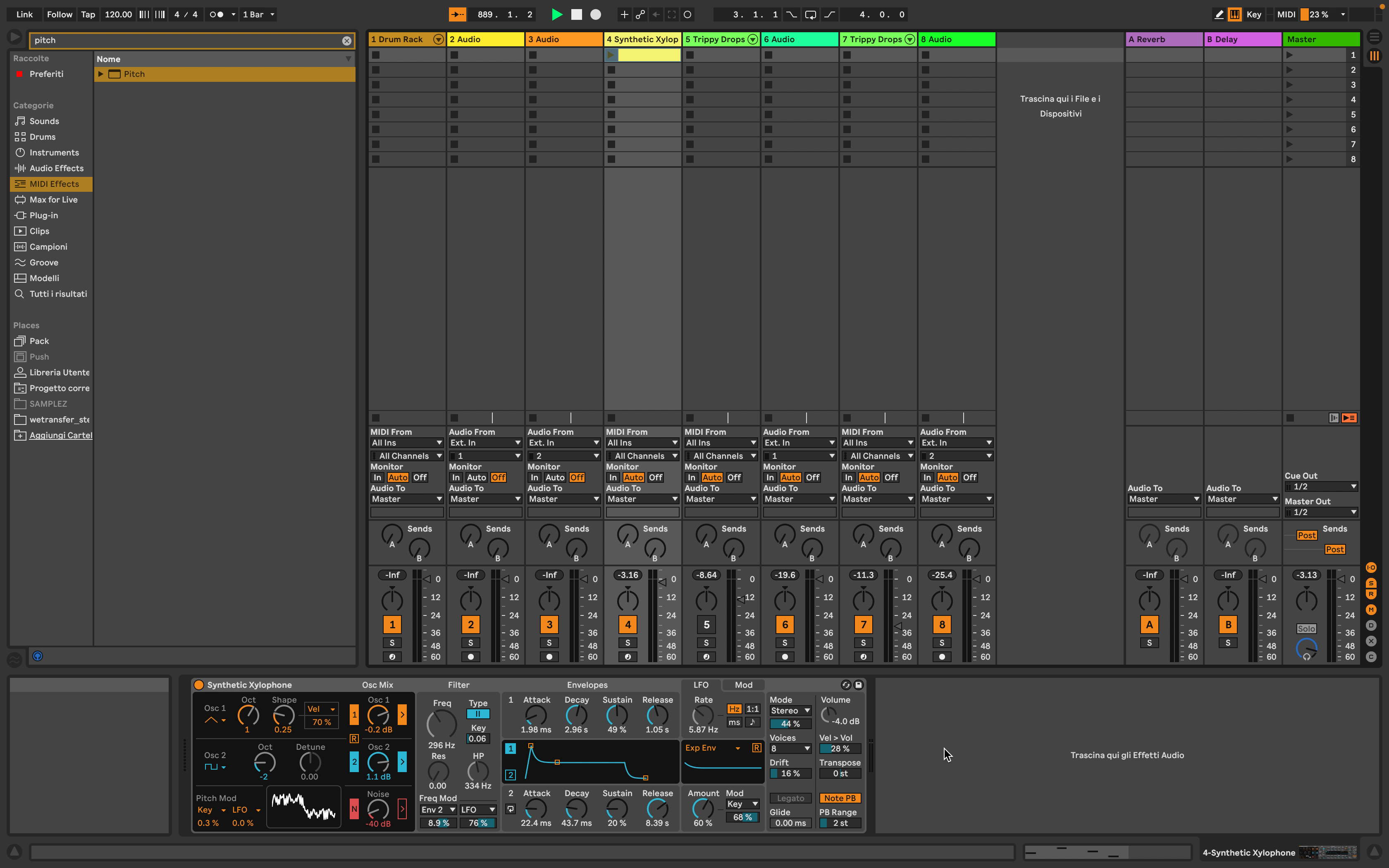Click track 4 volume fader value
Image resolution: width=1389 pixels, height=868 pixels.
(x=628, y=575)
